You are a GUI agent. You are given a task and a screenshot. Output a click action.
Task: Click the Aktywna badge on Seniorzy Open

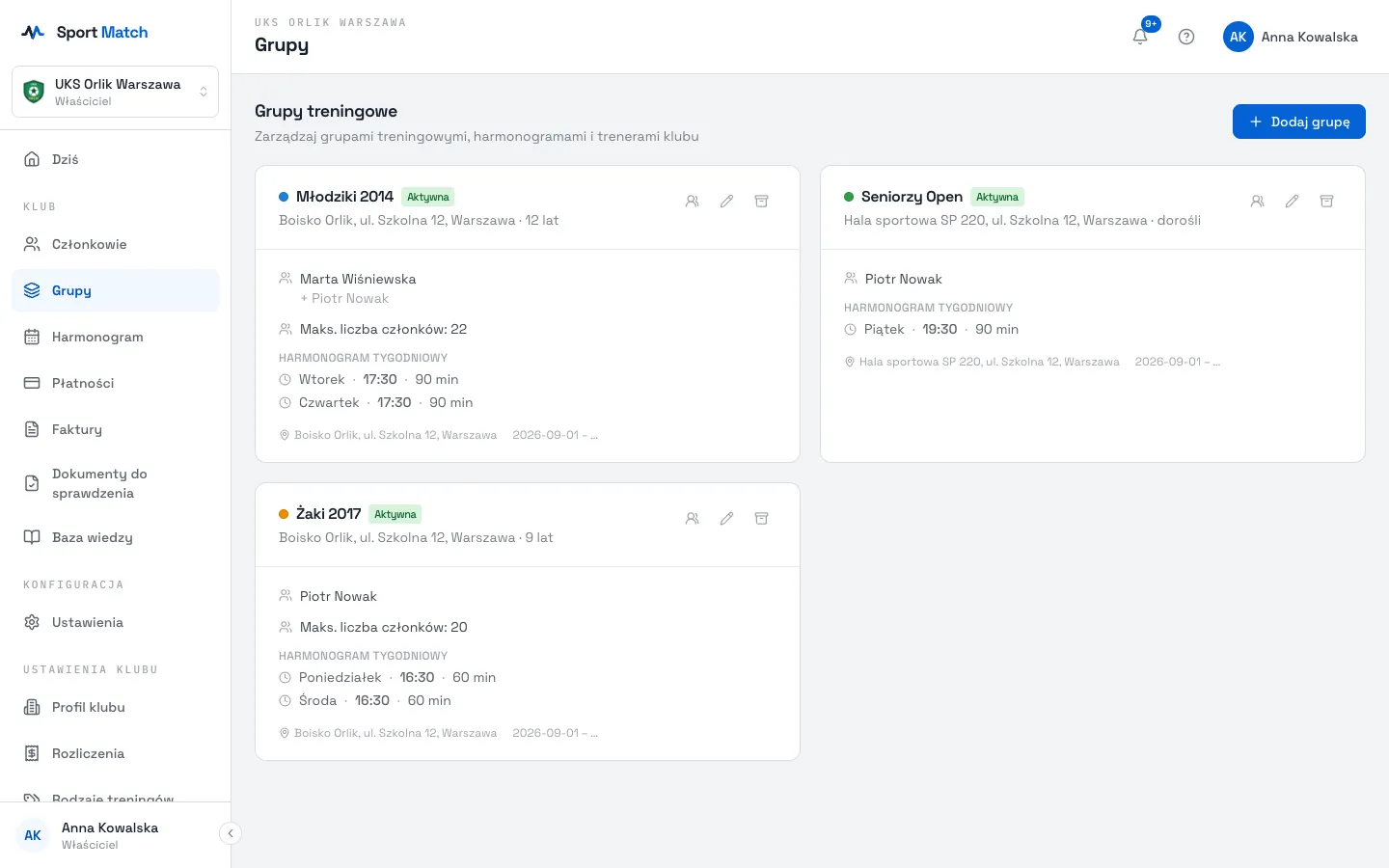pos(997,197)
